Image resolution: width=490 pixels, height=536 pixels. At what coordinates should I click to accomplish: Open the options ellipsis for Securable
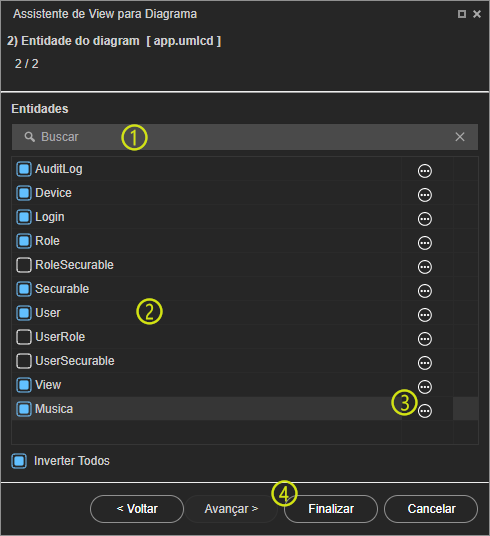click(x=425, y=291)
